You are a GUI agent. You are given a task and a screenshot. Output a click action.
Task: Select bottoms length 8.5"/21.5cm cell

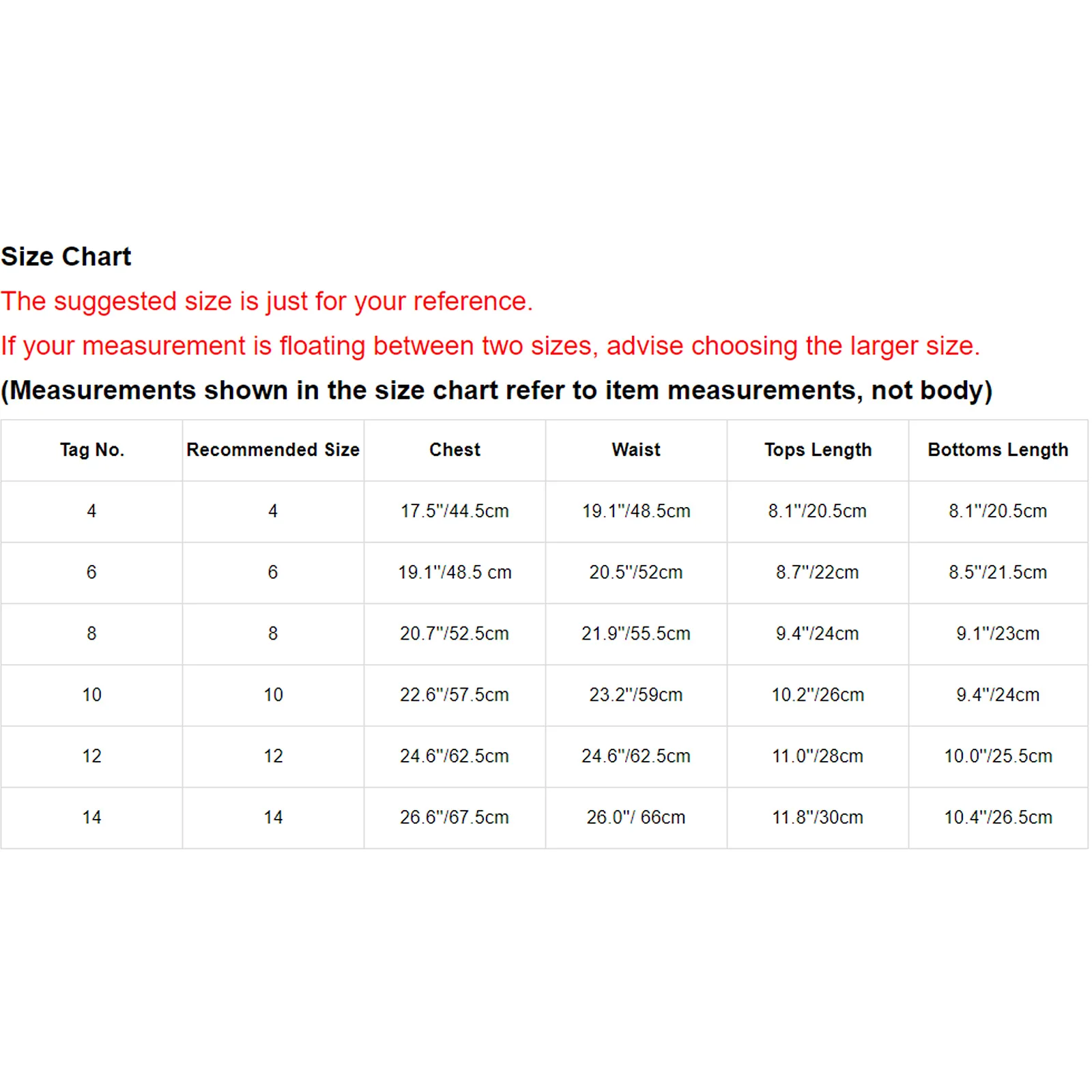point(998,573)
